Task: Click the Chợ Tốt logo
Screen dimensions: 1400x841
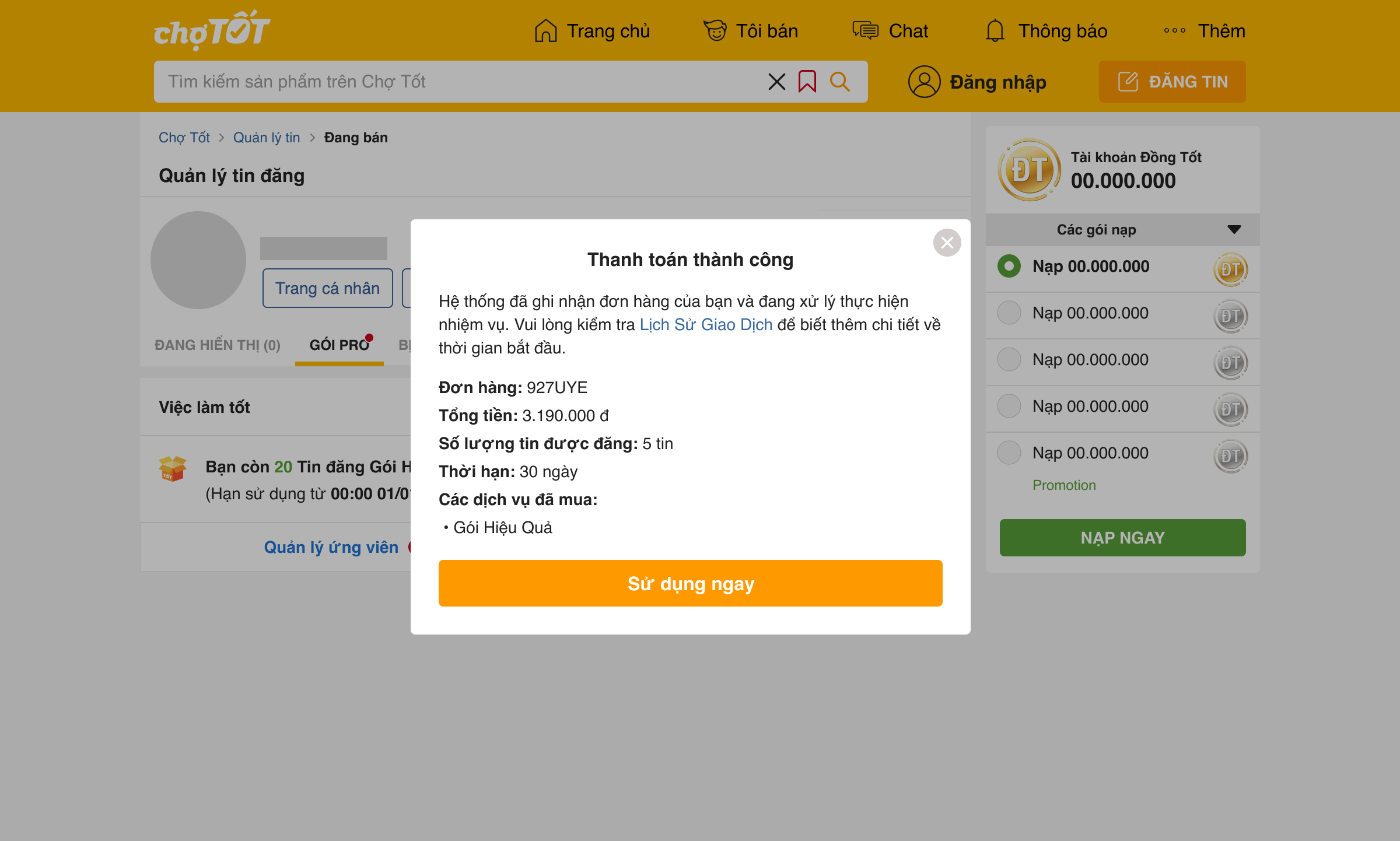Action: [x=211, y=30]
